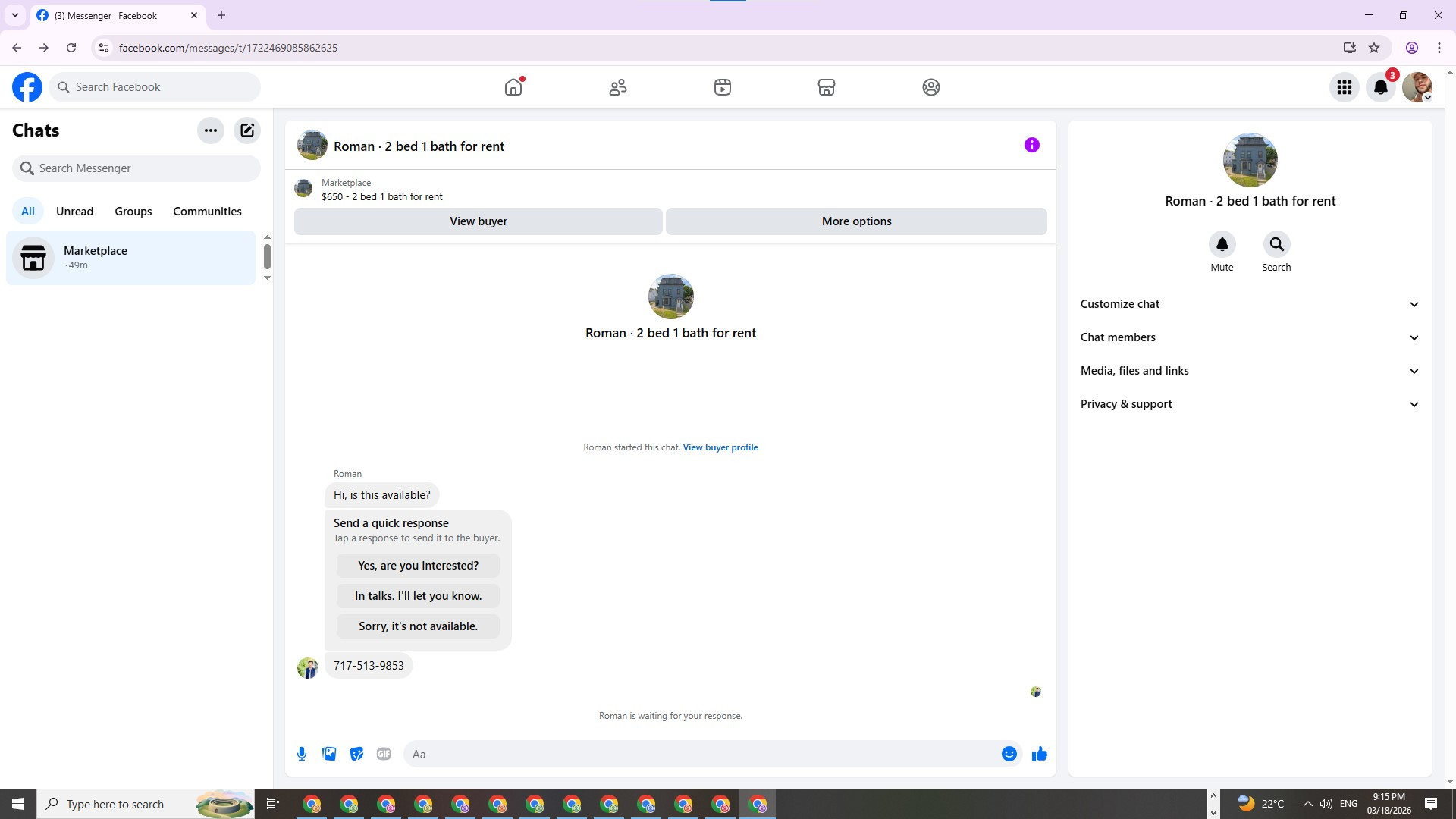This screenshot has height=819, width=1456.
Task: Mute this conversation with bell
Action: click(1222, 245)
